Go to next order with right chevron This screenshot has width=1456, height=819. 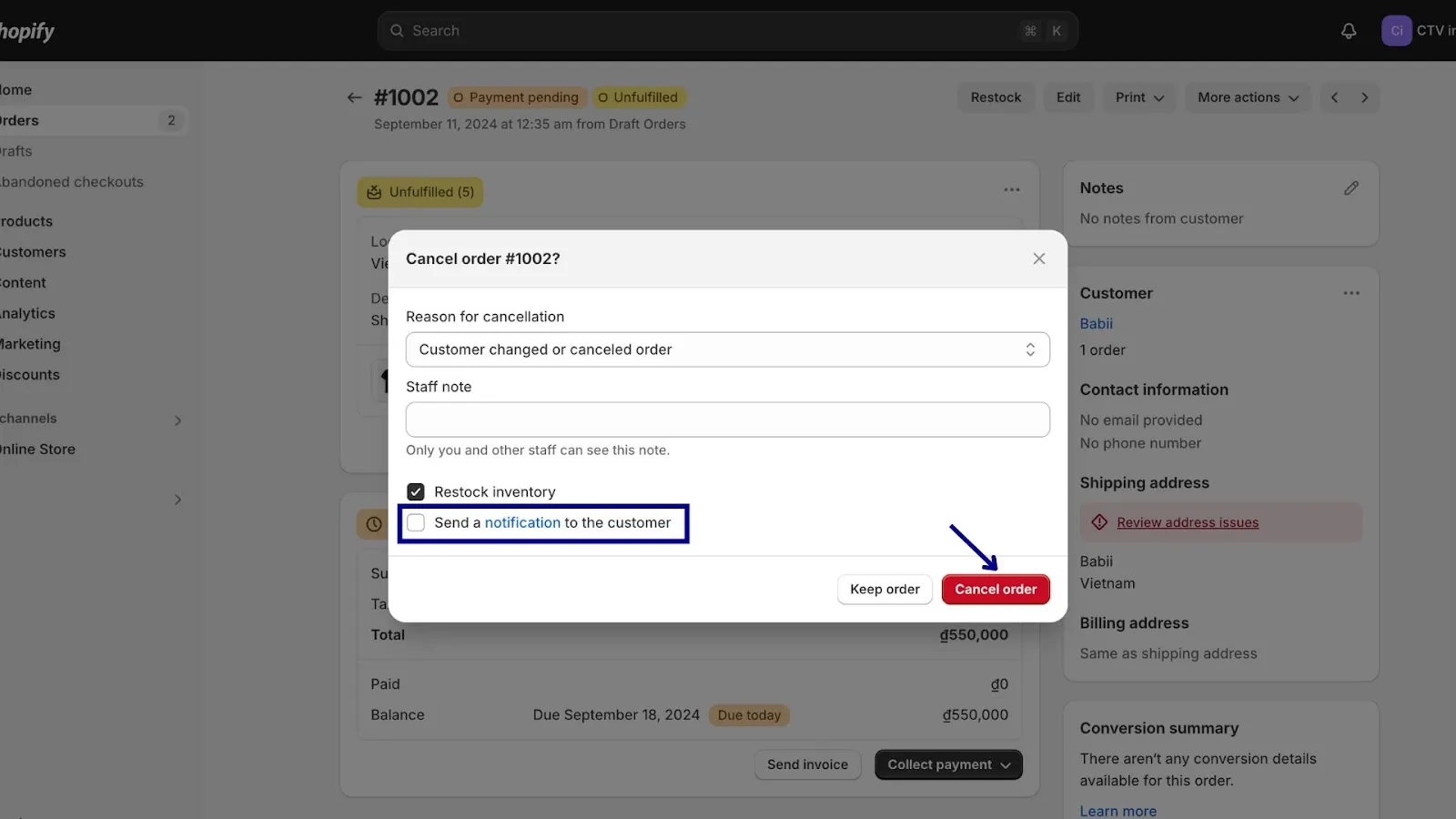pyautogui.click(x=1364, y=97)
